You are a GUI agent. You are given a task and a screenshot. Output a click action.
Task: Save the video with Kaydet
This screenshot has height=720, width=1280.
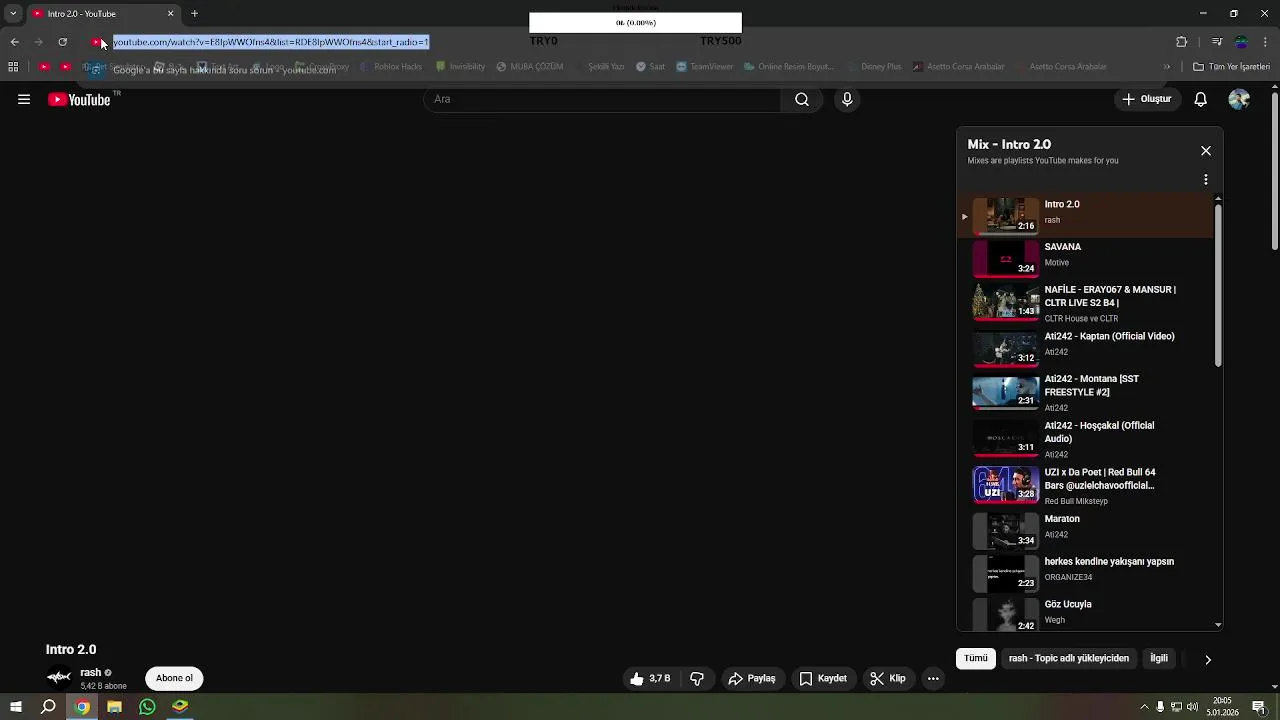[x=823, y=678]
